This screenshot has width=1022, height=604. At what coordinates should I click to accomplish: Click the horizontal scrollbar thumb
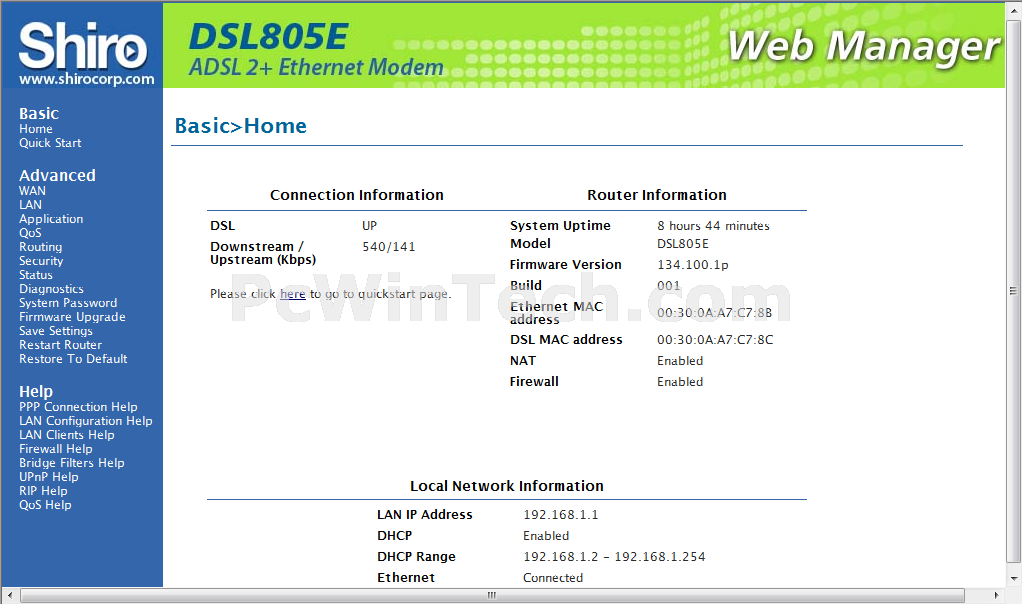click(493, 595)
